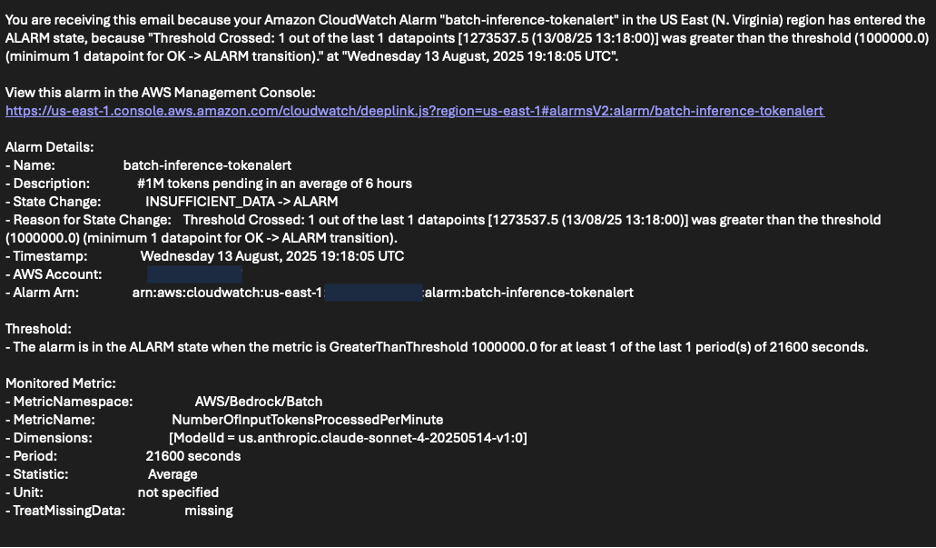This screenshot has height=548, width=936.
Task: Click the alarm name value batch-inference-tokenalert
Action: pyautogui.click(x=207, y=165)
